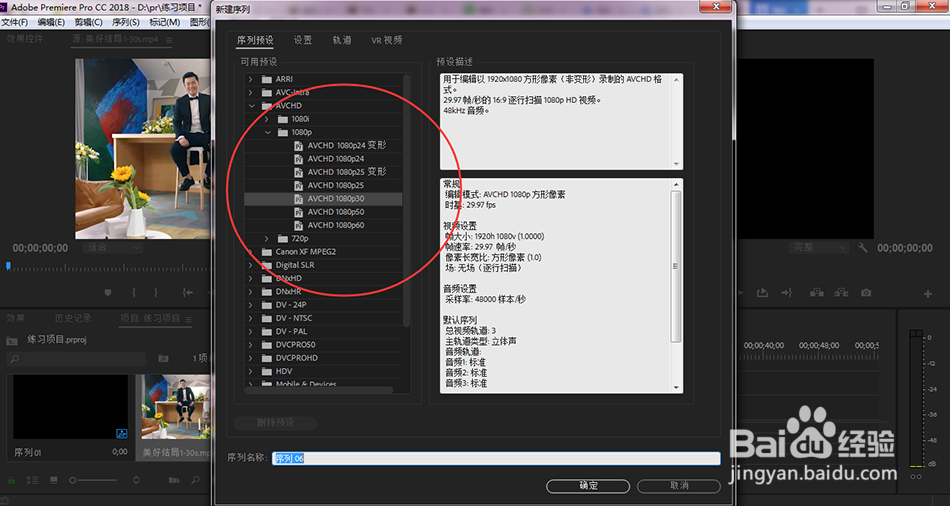Collapse the 1080p subfolder
The height and width of the screenshot is (506, 950).
click(267, 132)
